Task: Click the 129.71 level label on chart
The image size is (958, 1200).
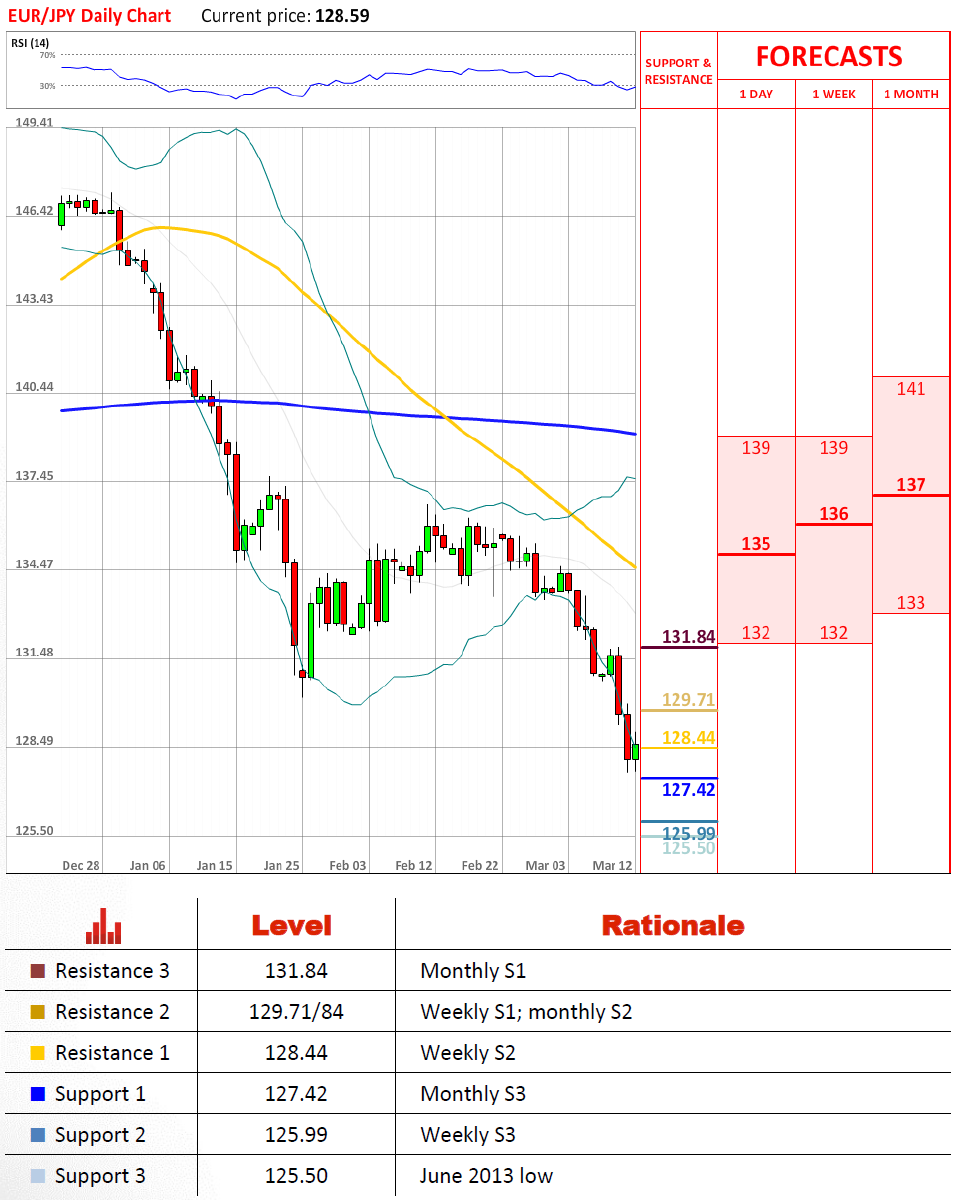Action: pos(689,700)
